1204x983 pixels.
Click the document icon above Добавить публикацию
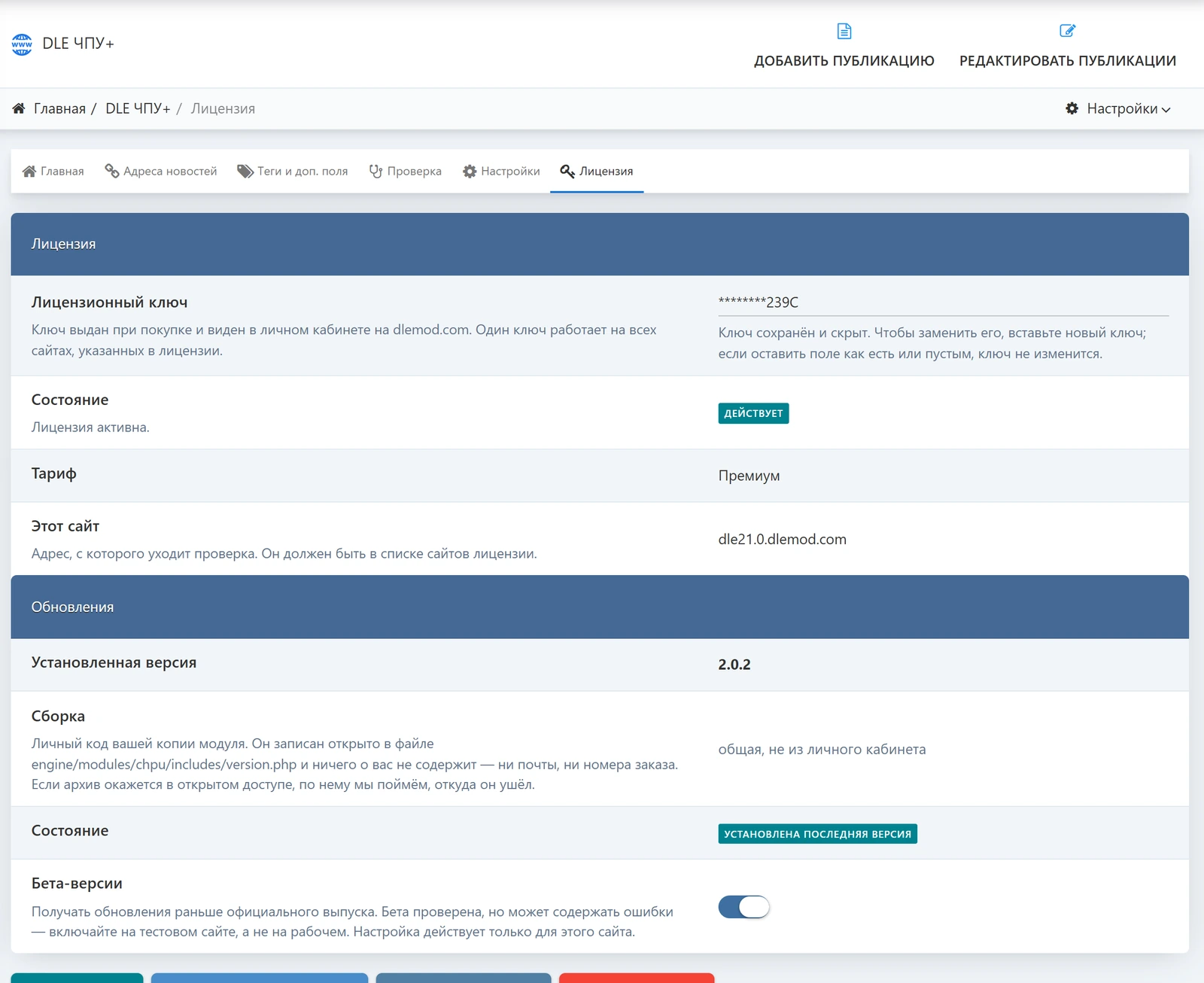pyautogui.click(x=844, y=31)
